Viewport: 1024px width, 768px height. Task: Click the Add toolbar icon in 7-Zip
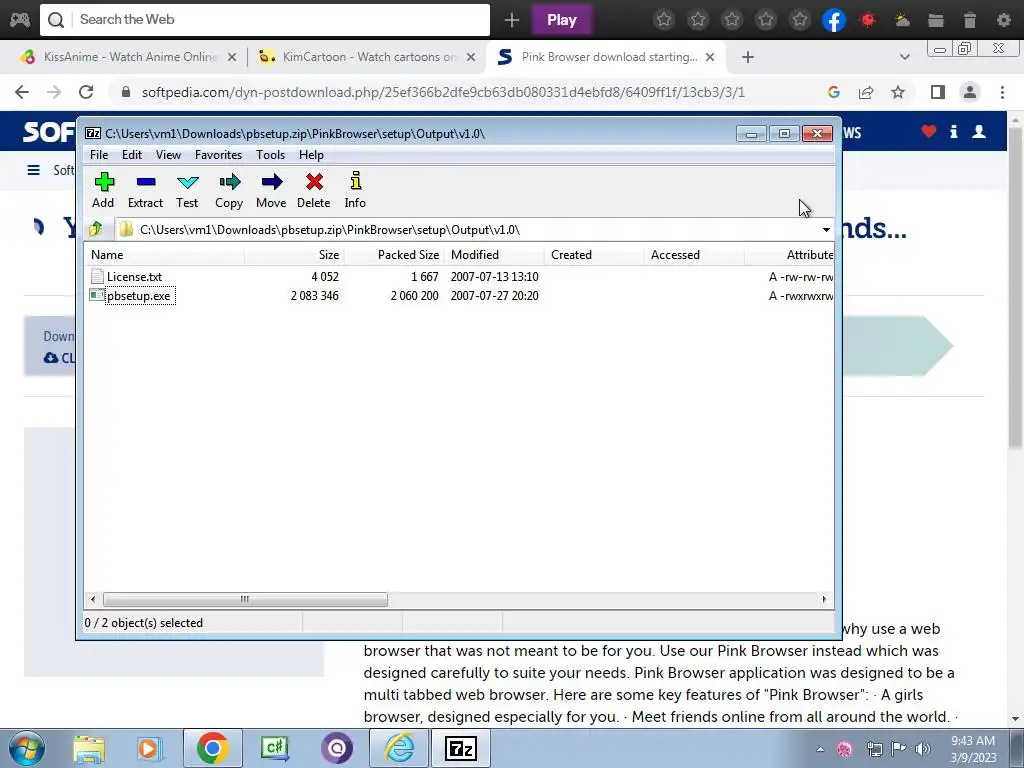click(103, 190)
